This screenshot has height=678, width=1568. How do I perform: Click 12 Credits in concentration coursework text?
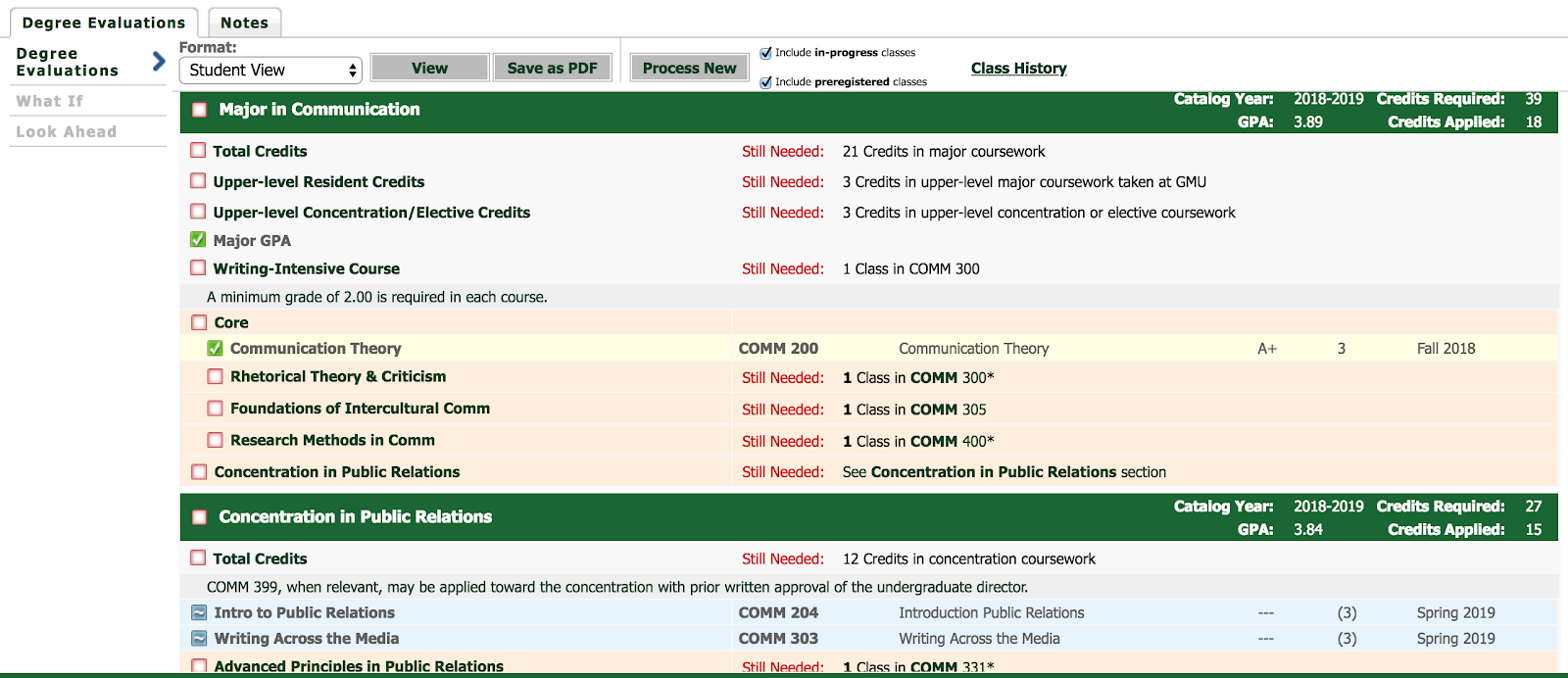969,559
